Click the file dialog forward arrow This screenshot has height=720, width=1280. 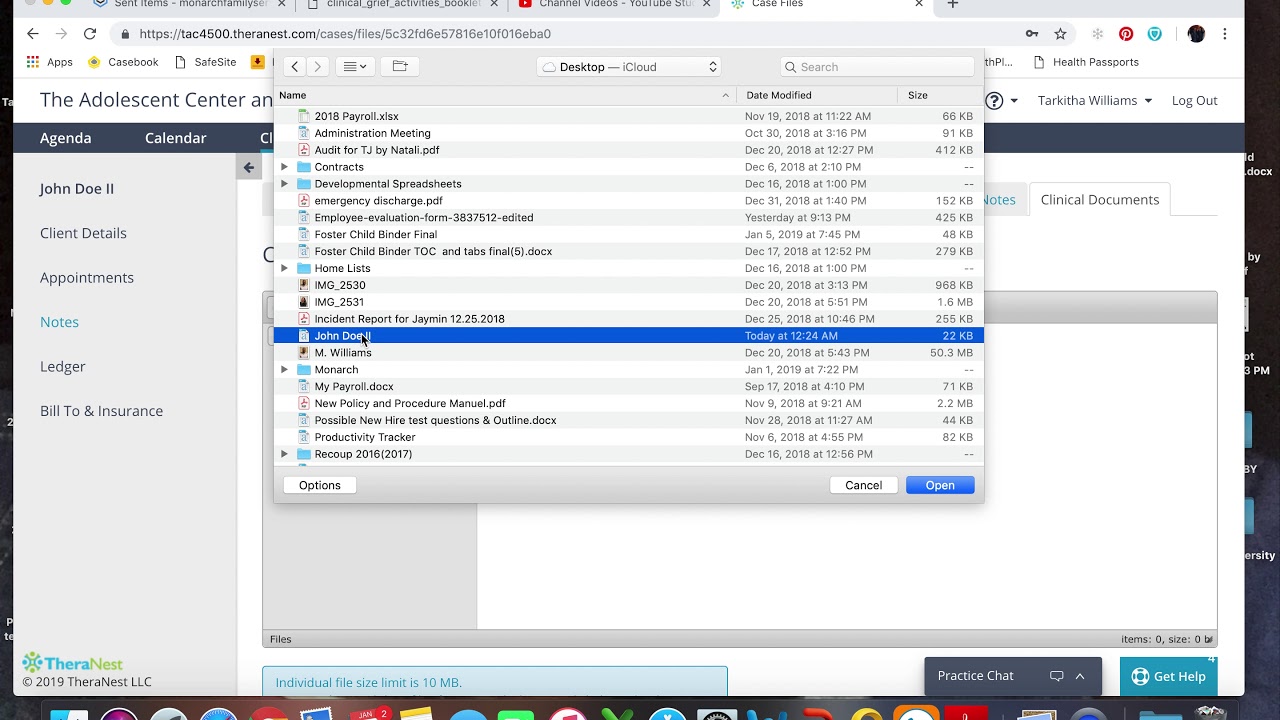coord(317,67)
